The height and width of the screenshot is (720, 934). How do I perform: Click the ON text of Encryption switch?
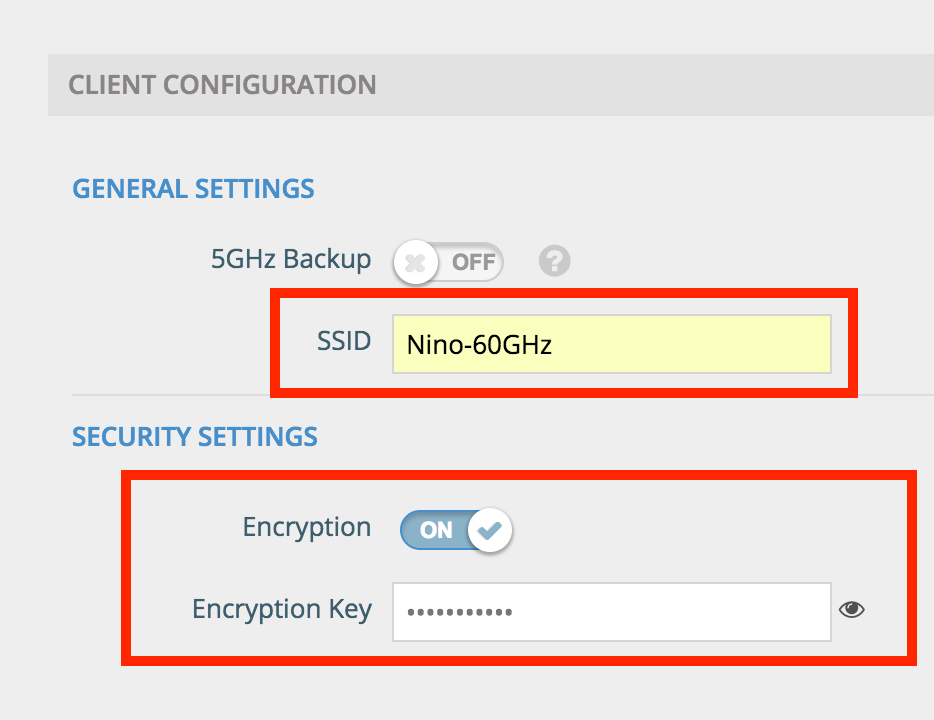436,530
